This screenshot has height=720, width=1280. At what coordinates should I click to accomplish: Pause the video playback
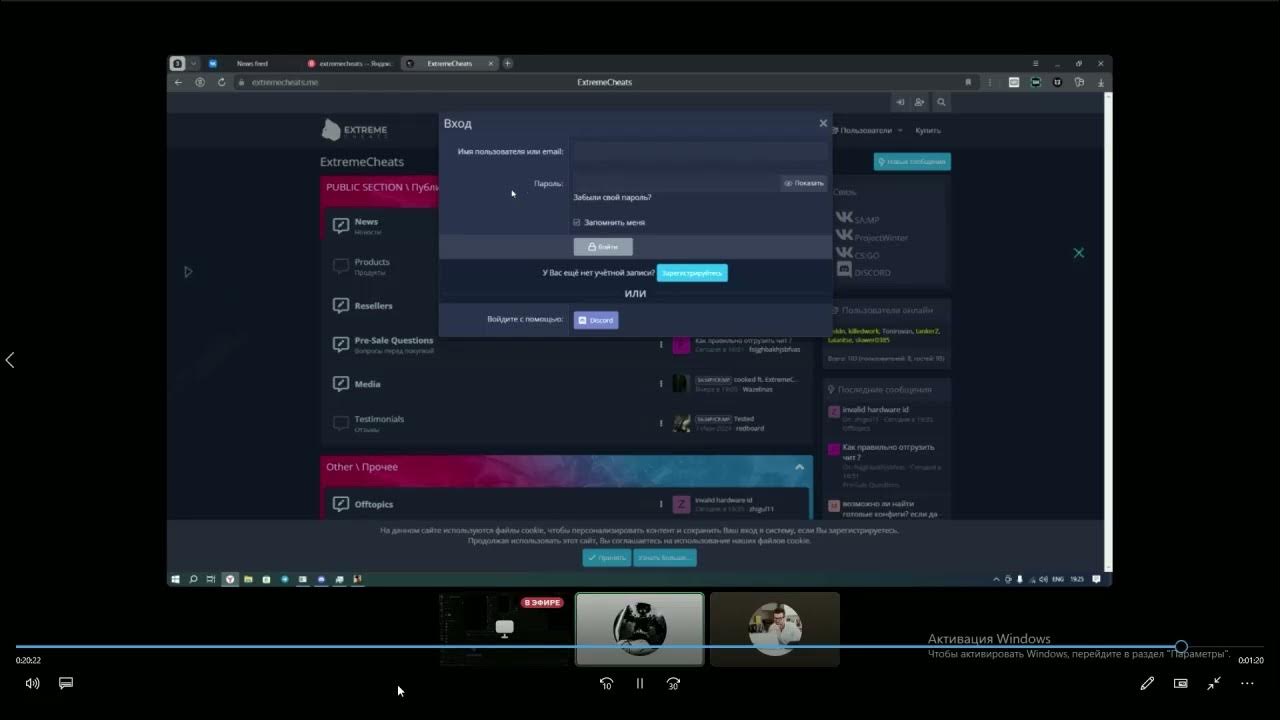[x=640, y=683]
